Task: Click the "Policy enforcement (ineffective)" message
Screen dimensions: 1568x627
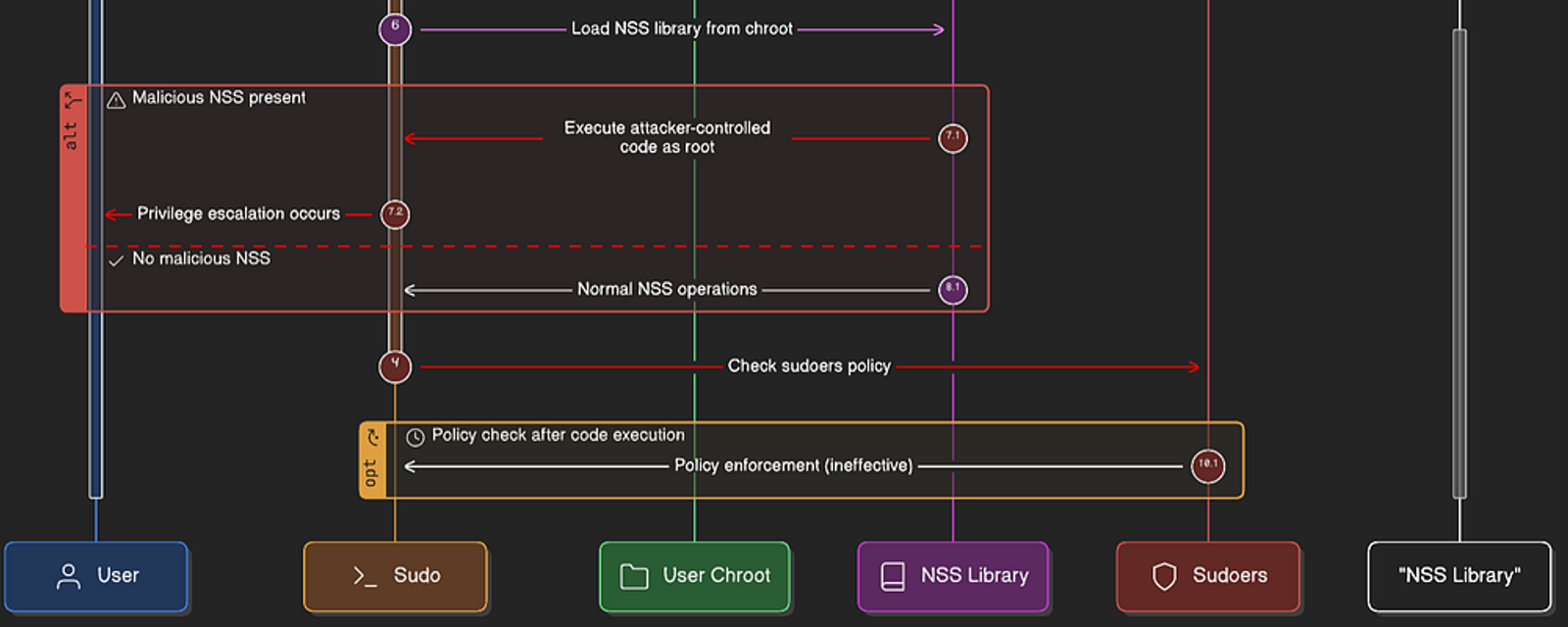Action: pos(793,465)
